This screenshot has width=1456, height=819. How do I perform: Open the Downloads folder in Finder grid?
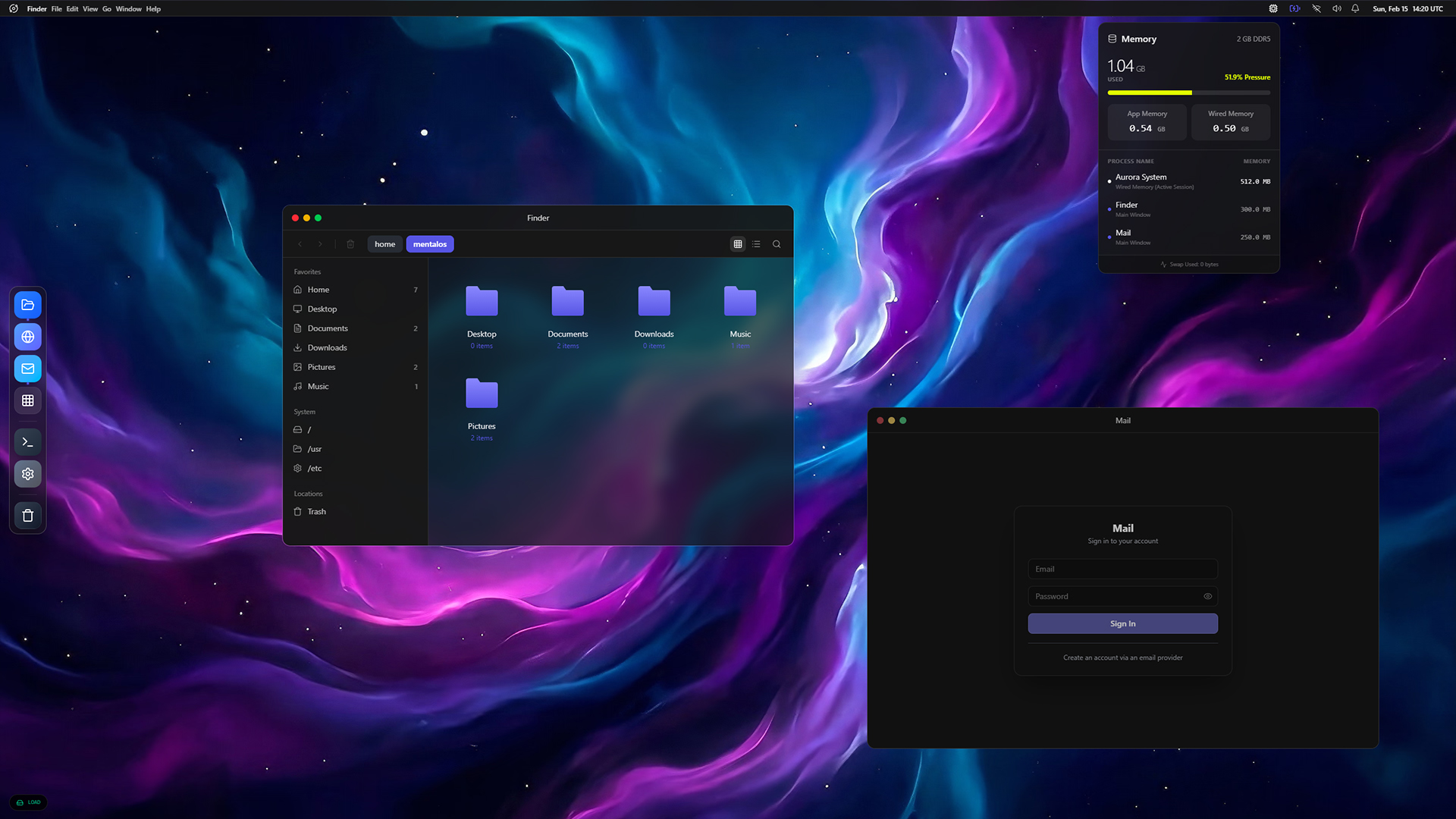(x=654, y=317)
